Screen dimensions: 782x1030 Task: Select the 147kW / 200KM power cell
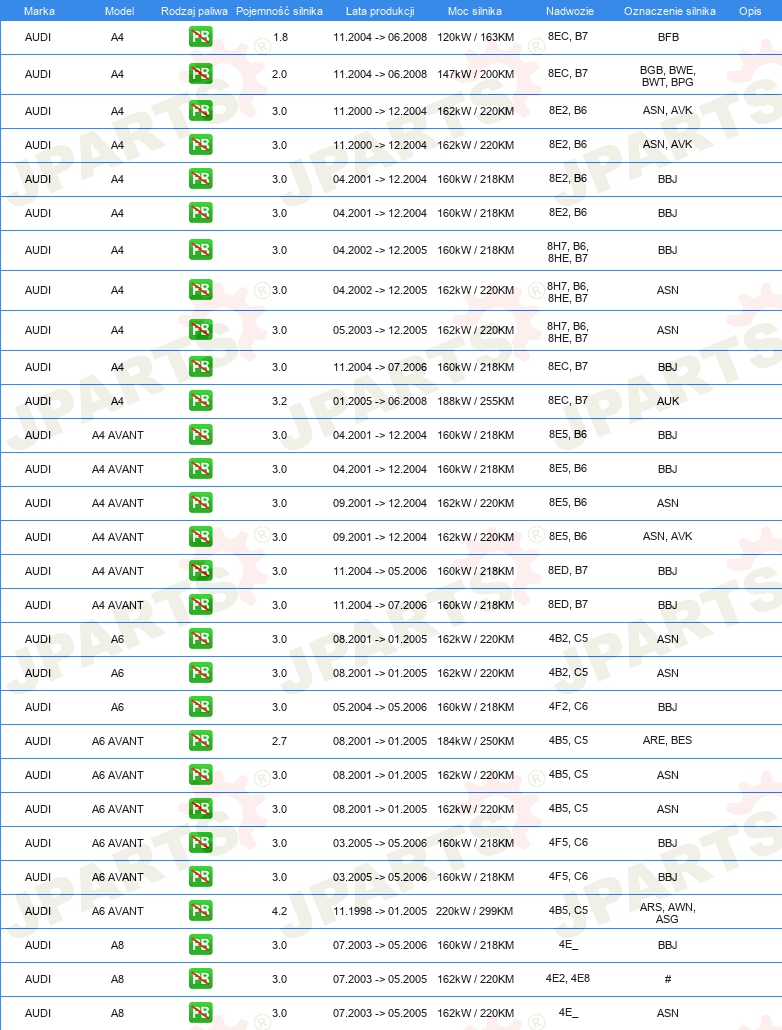pos(476,74)
